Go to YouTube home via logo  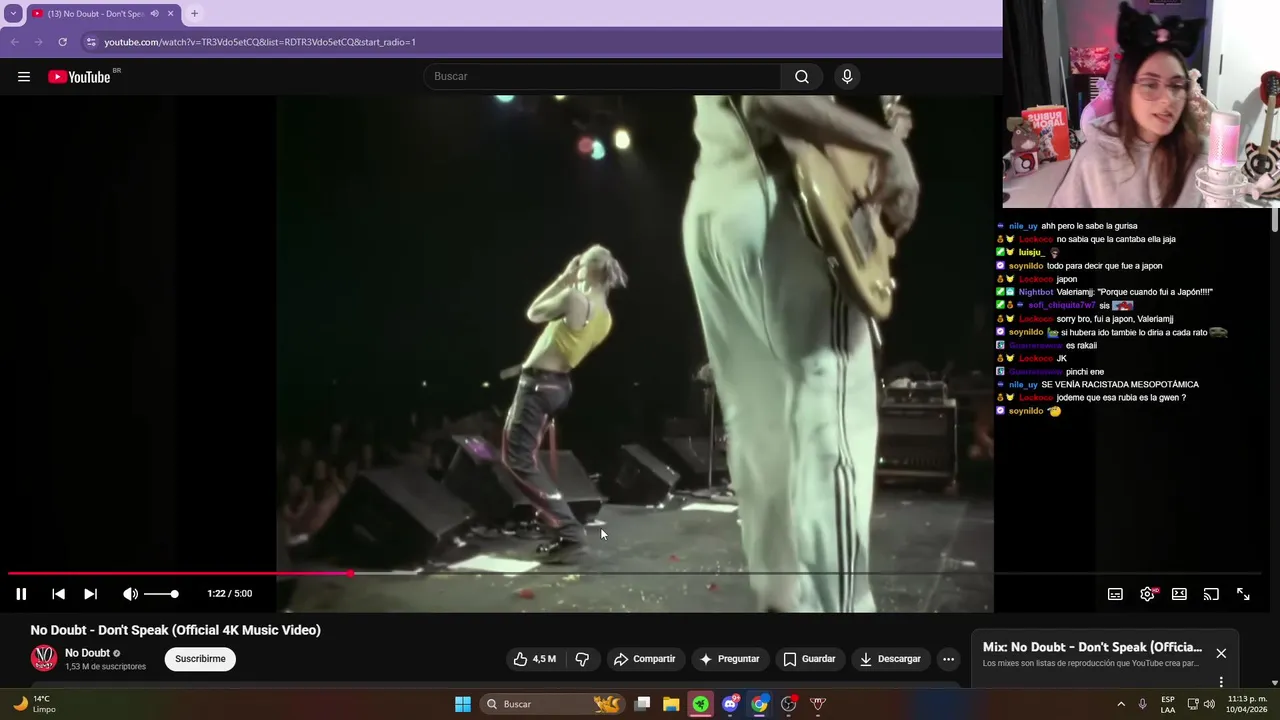coord(80,77)
